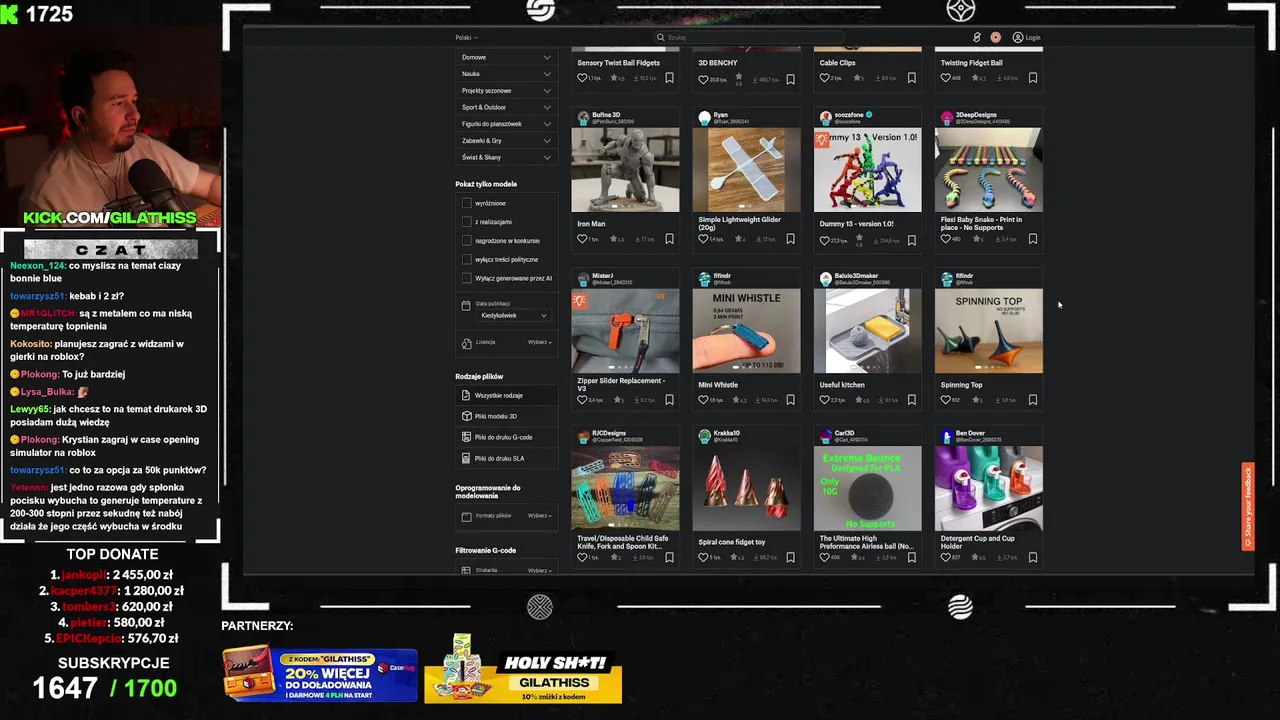This screenshot has height=720, width=1280.
Task: Open the Dummy 13 colorful figures thumbnail
Action: (x=867, y=169)
